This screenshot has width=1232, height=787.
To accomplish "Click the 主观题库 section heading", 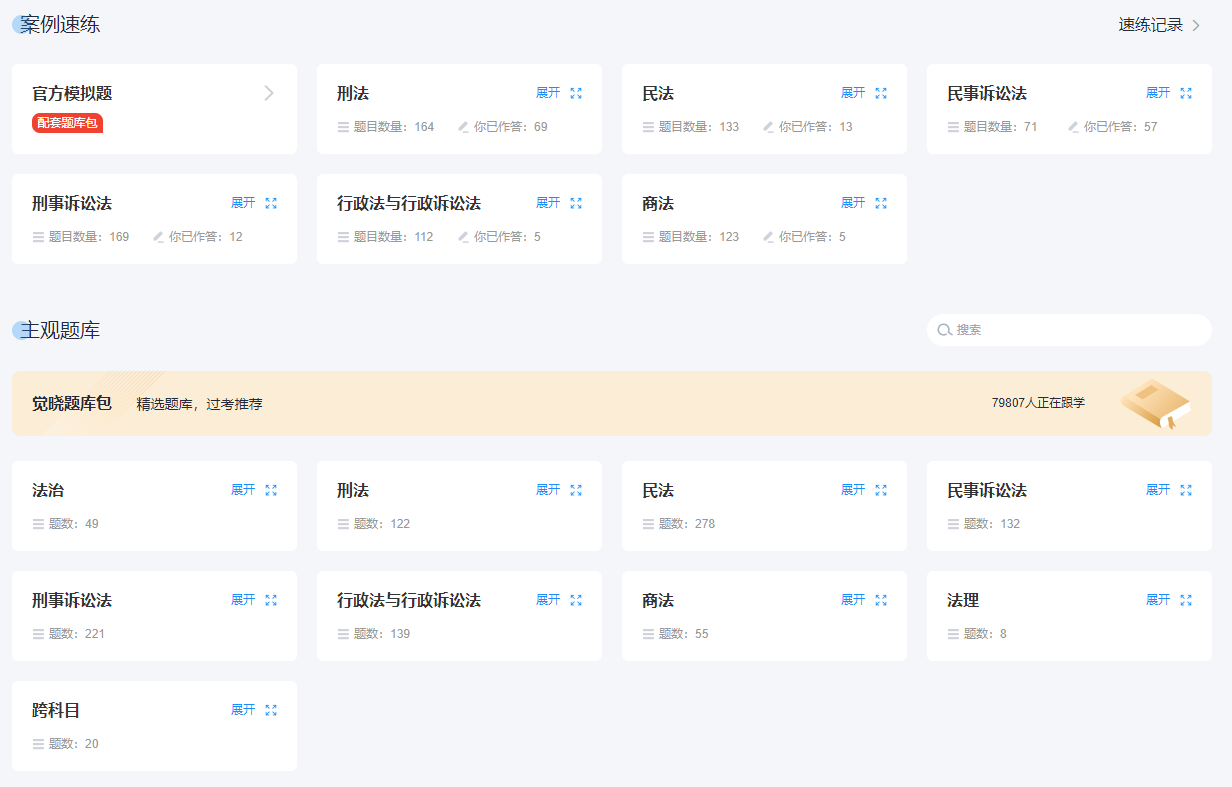I will [x=60, y=330].
